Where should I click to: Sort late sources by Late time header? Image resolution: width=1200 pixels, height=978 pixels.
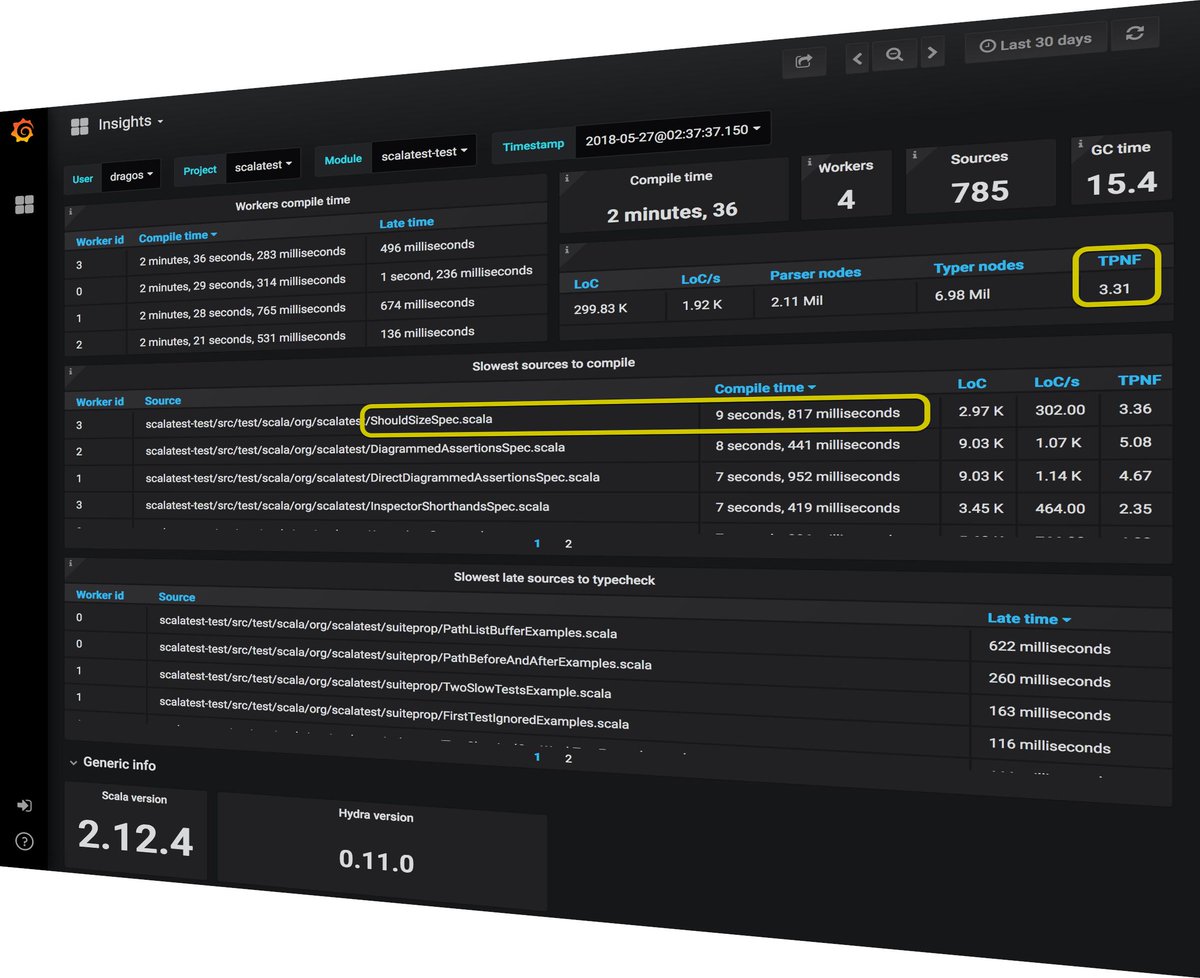1029,619
